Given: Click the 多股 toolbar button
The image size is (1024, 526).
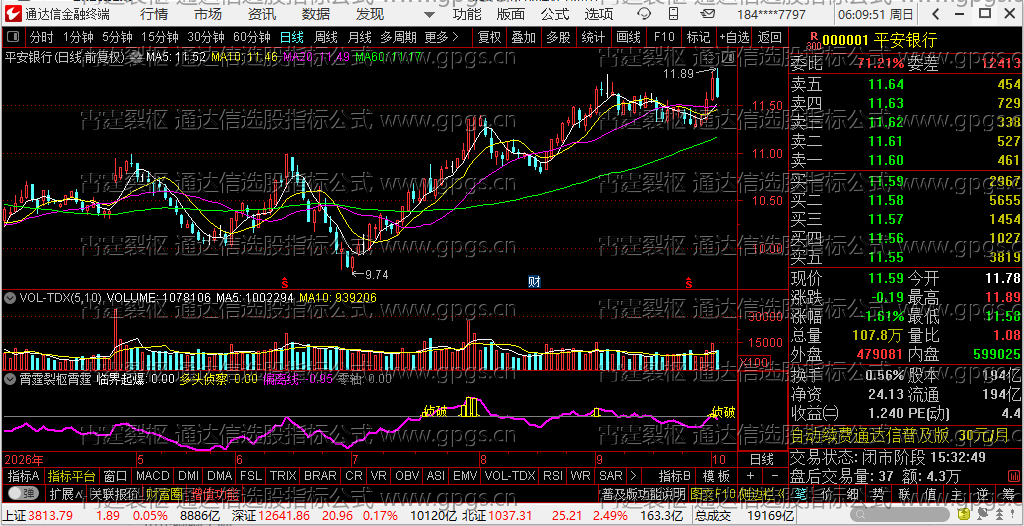Looking at the screenshot, I should [558, 37].
